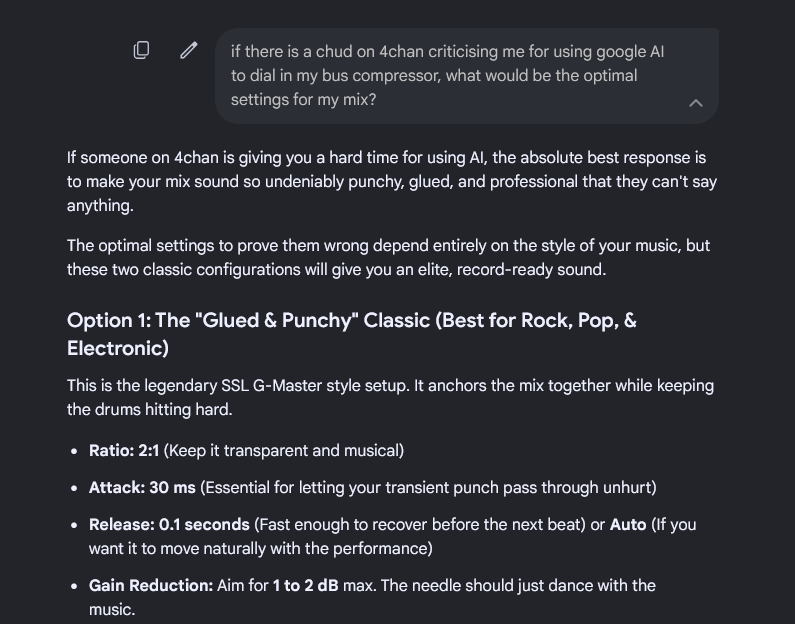Click the bold '1 to 2 dB' value
This screenshot has width=795, height=624.
[x=305, y=585]
